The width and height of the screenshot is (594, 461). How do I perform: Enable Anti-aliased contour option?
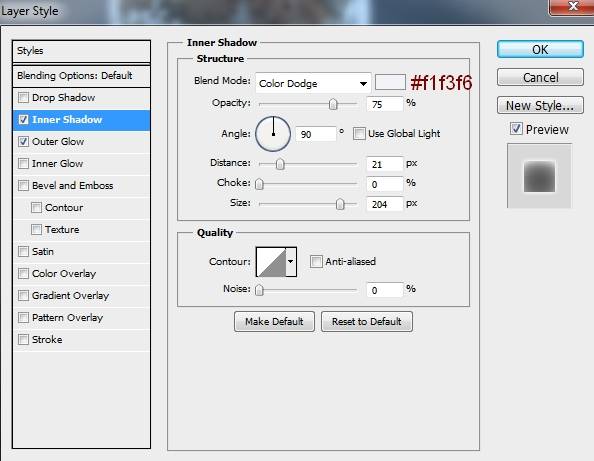tap(316, 261)
